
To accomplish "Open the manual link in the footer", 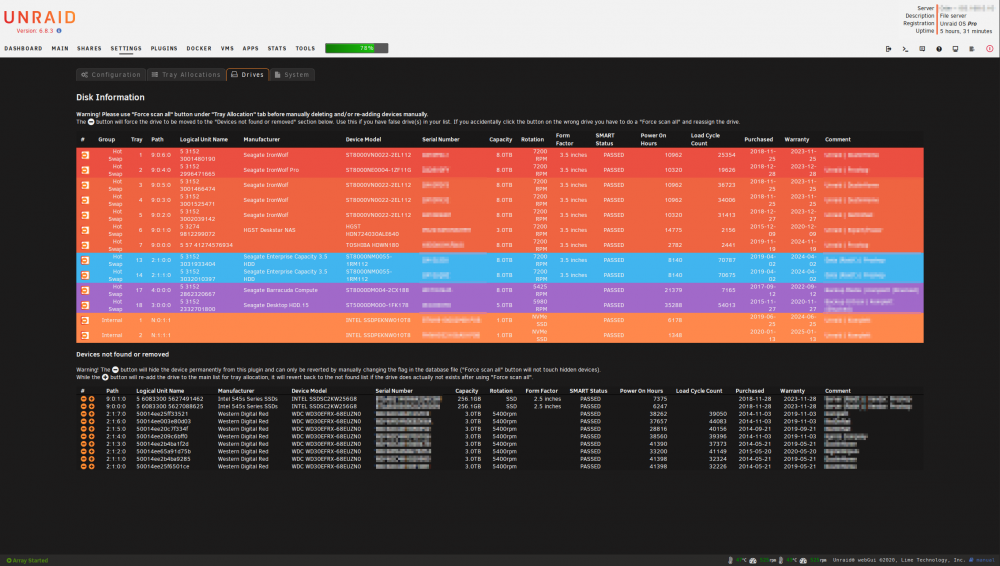I will (x=984, y=560).
